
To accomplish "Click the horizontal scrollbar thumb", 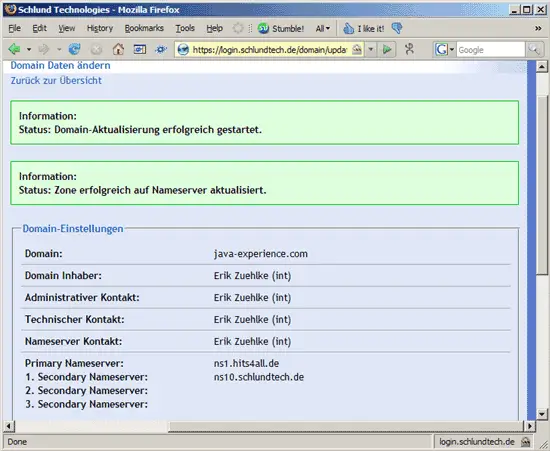I will click(x=346, y=426).
